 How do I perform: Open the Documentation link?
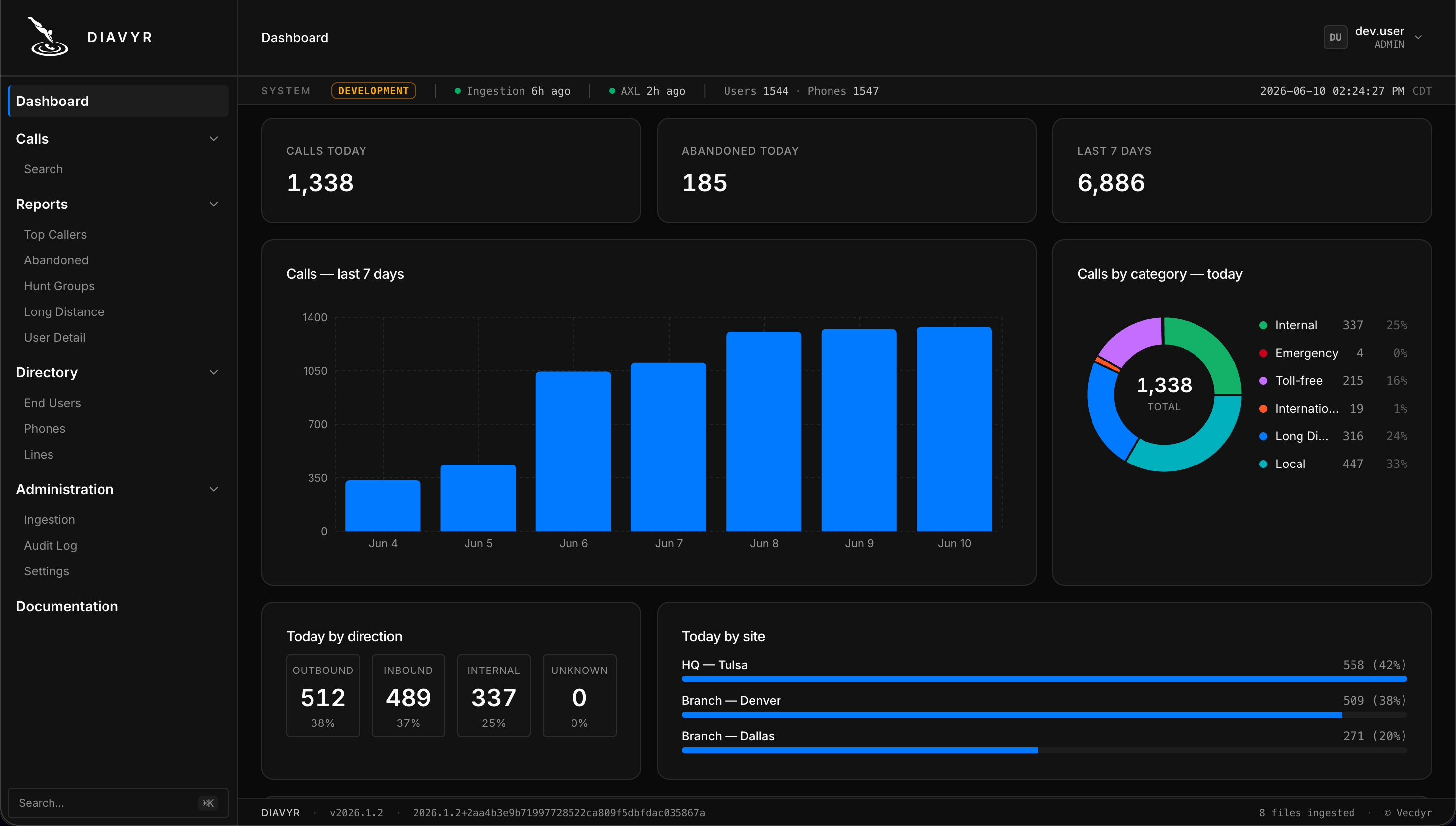pos(67,607)
